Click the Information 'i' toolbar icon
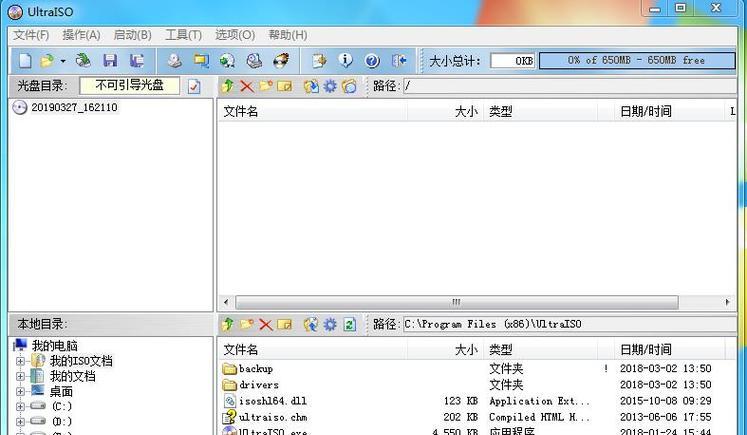Screen dimensions: 747x435 pos(345,61)
